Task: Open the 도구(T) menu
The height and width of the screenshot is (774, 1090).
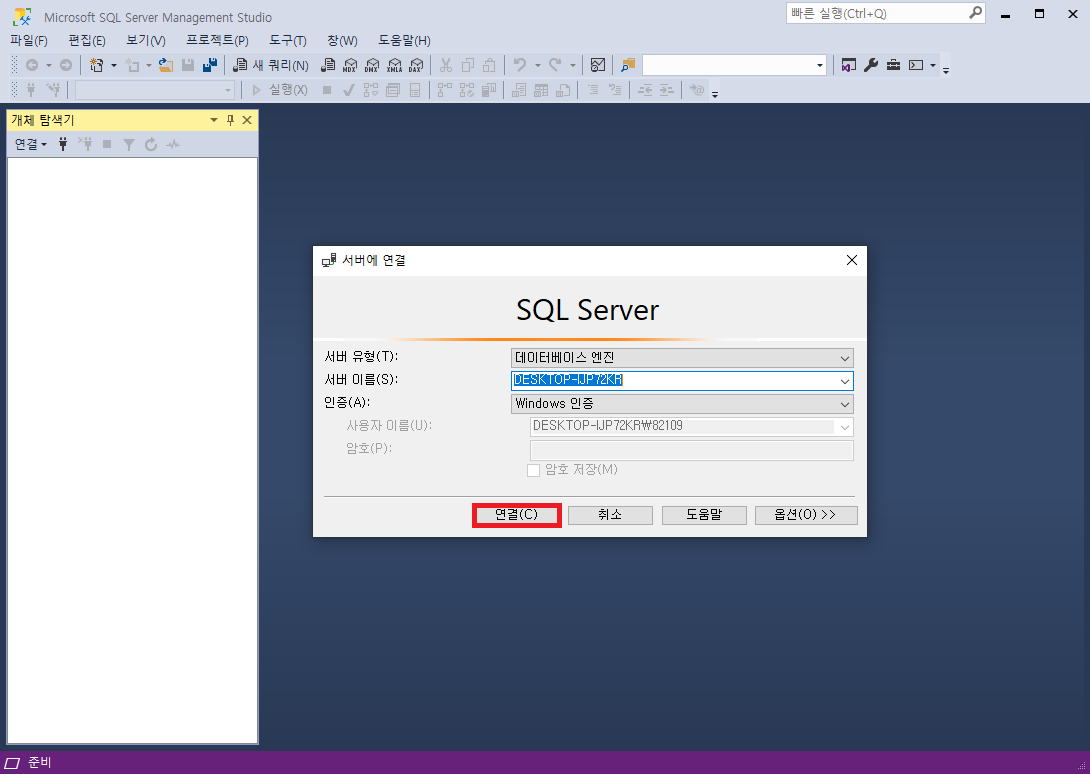Action: click(x=288, y=41)
